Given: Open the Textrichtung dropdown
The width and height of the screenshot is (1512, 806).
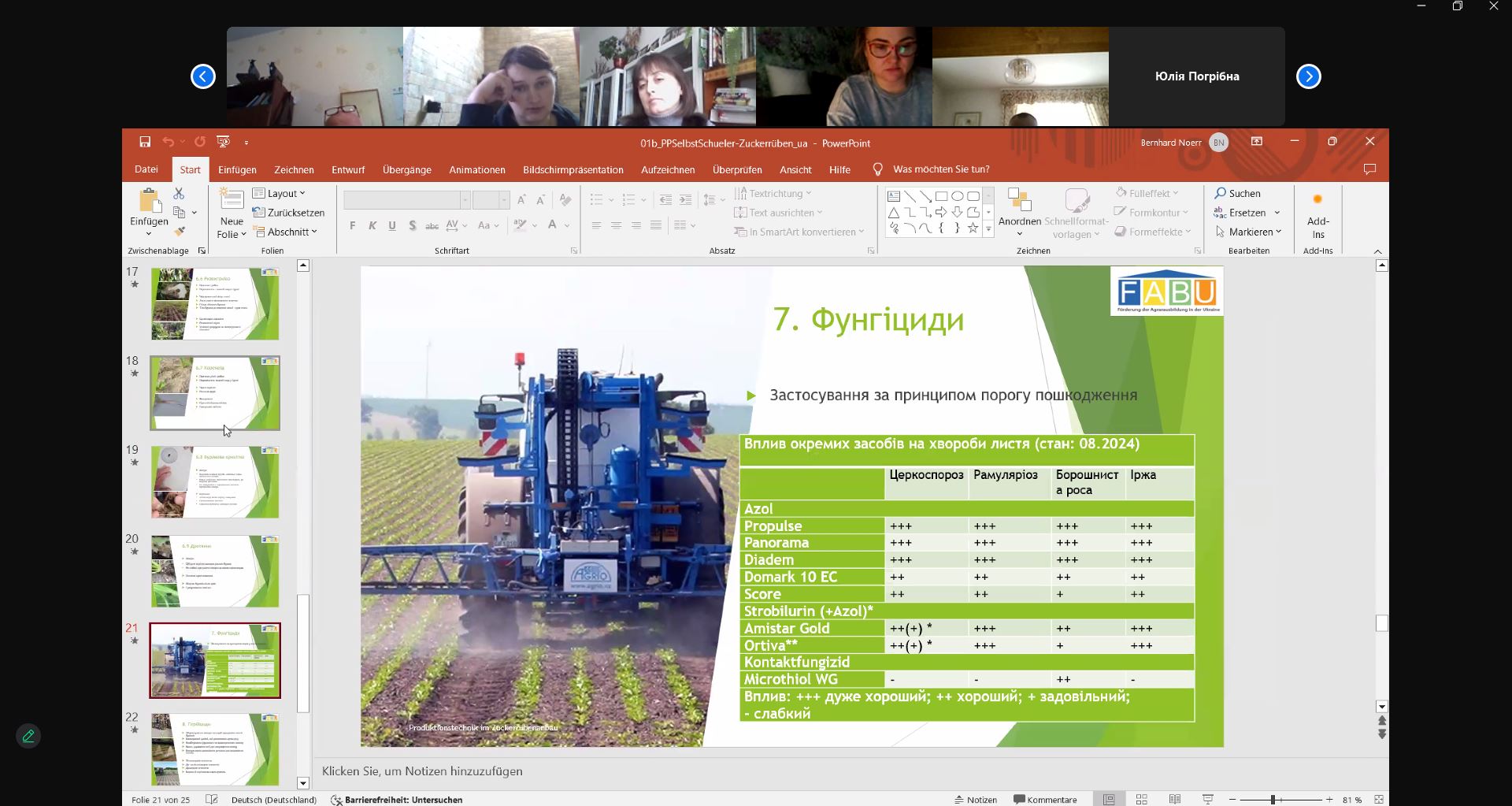Looking at the screenshot, I should point(773,193).
